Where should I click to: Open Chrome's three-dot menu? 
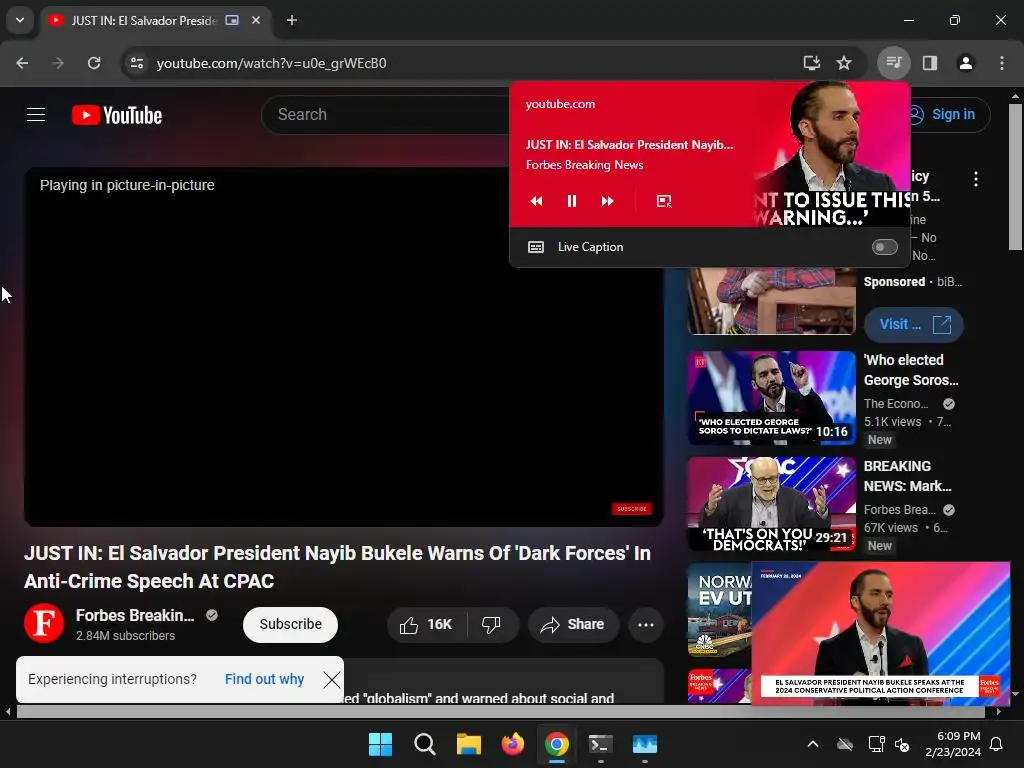(x=1002, y=63)
